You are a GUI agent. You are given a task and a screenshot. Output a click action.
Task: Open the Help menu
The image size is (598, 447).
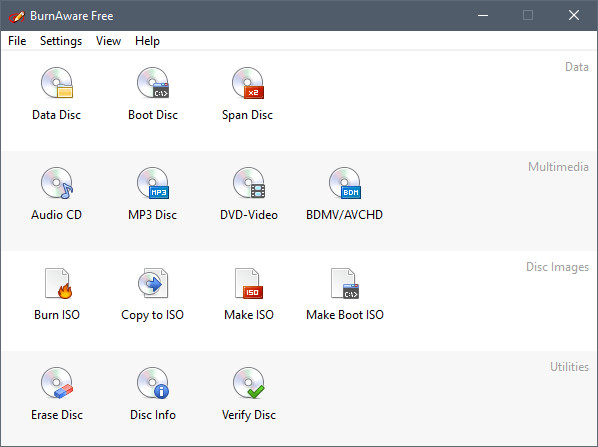147,41
